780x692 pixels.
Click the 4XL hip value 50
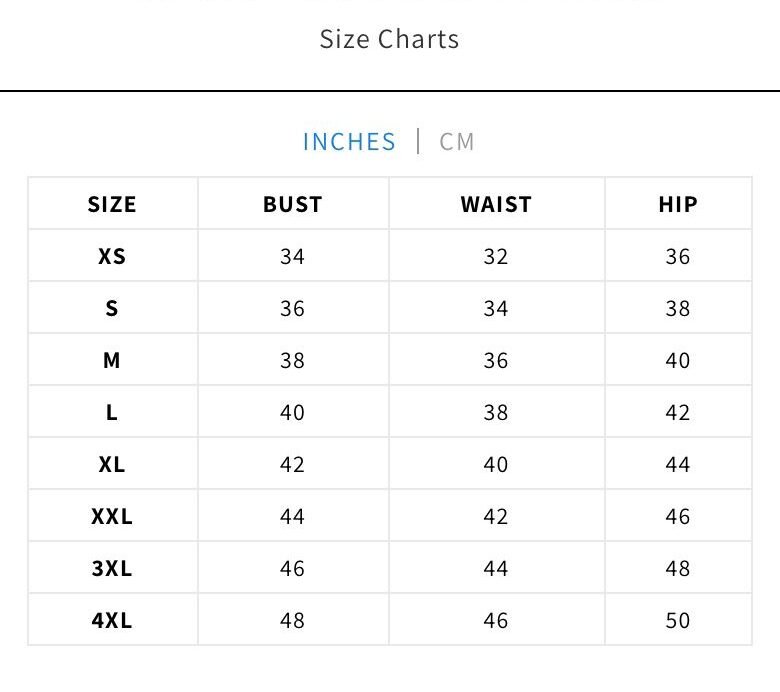678,621
